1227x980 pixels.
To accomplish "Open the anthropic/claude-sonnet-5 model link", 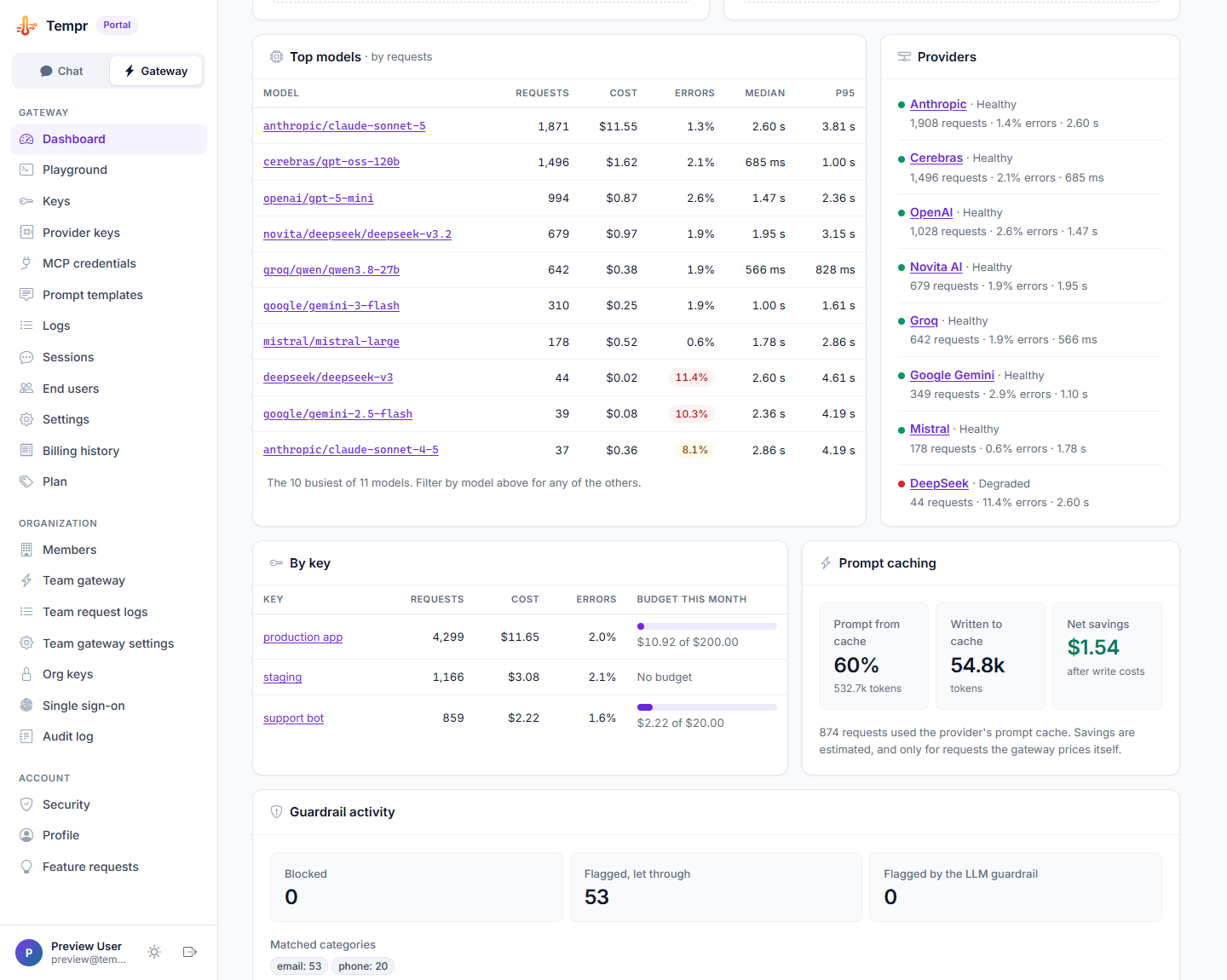I will coord(344,126).
